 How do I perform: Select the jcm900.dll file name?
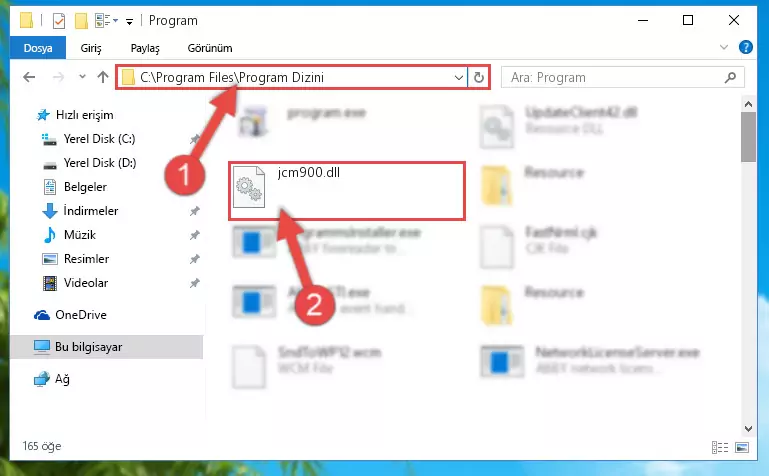(308, 173)
